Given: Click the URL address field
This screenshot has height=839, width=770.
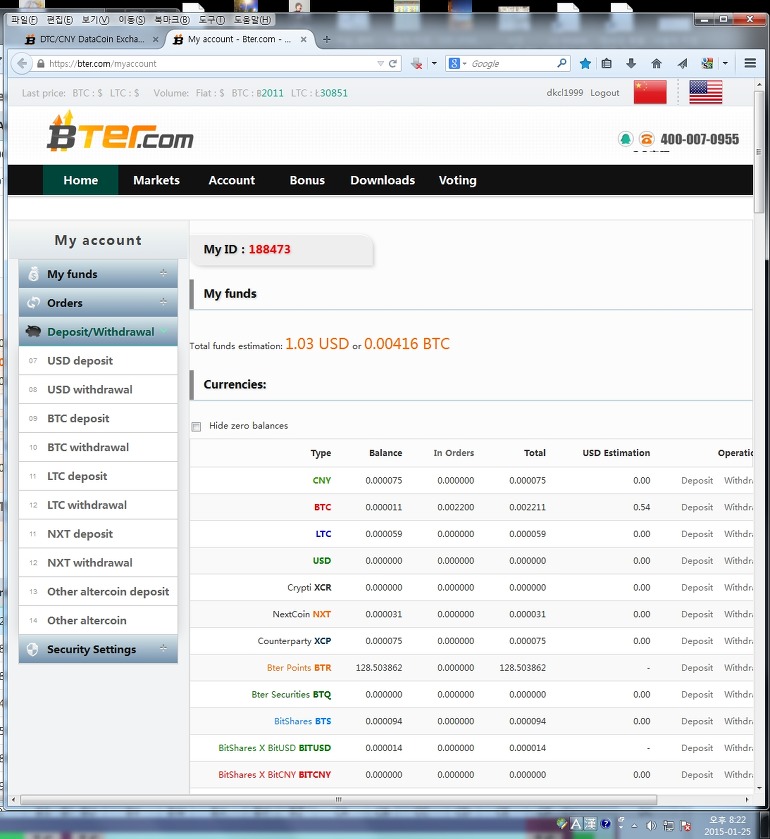Looking at the screenshot, I should pyautogui.click(x=211, y=63).
